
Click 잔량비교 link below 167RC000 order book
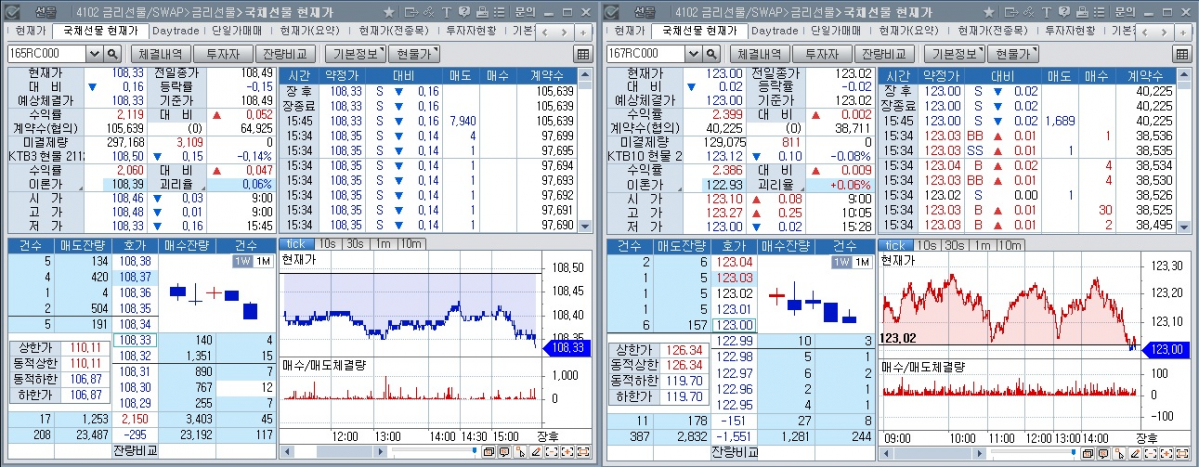pos(733,452)
